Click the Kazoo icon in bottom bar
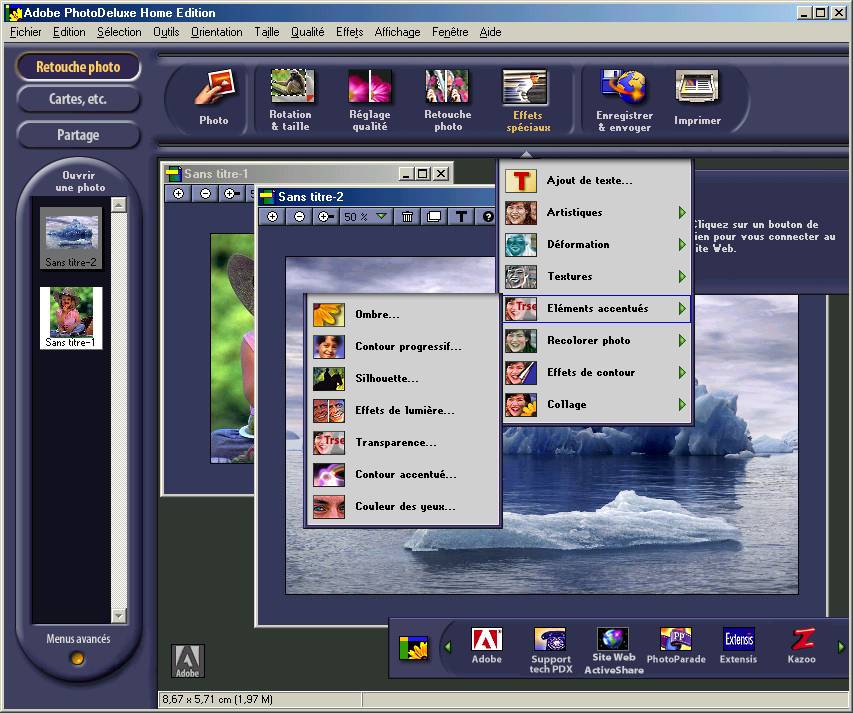Image resolution: width=853 pixels, height=713 pixels. click(x=801, y=640)
